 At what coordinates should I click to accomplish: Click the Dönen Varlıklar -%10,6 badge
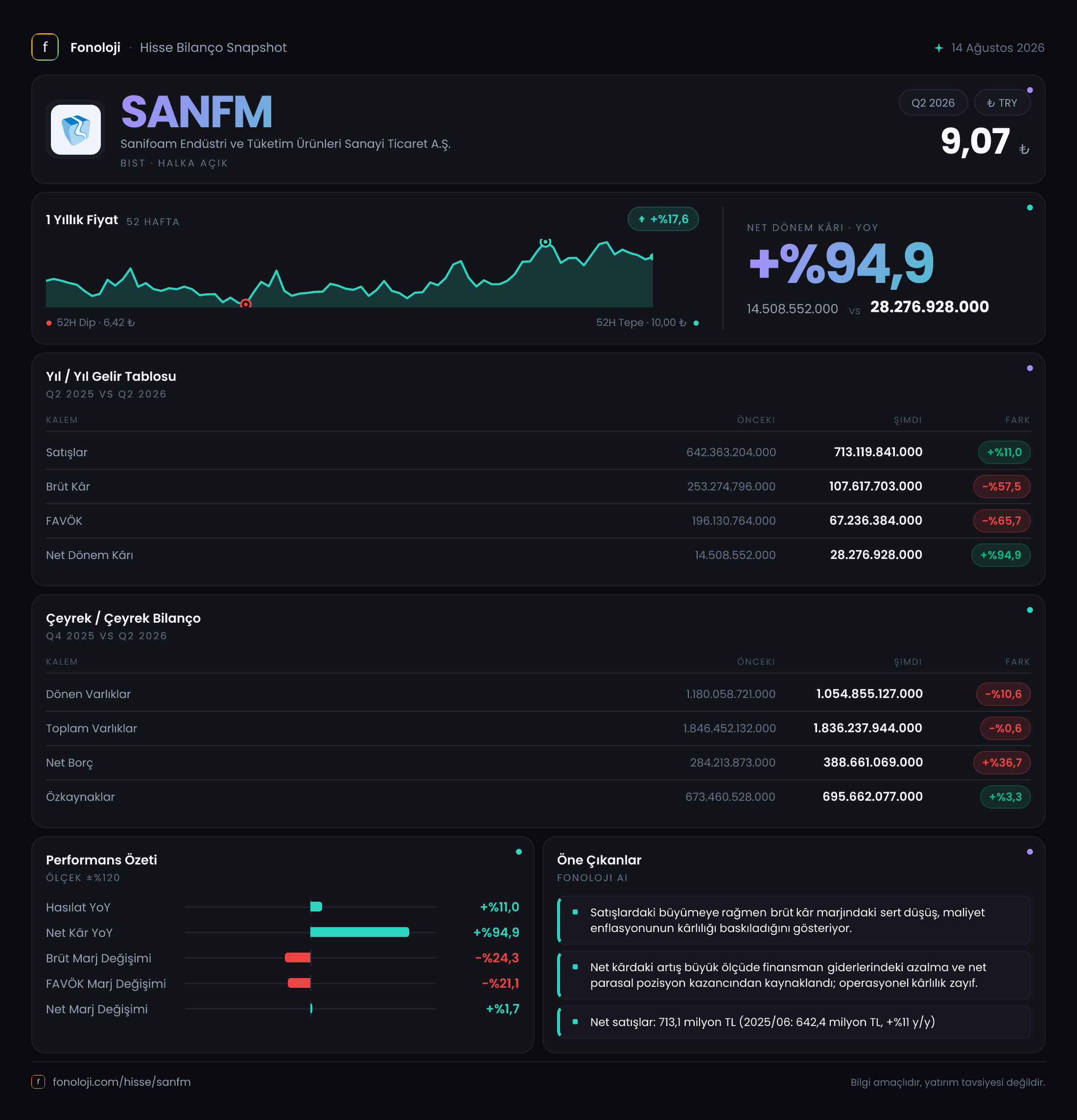pyautogui.click(x=1003, y=694)
